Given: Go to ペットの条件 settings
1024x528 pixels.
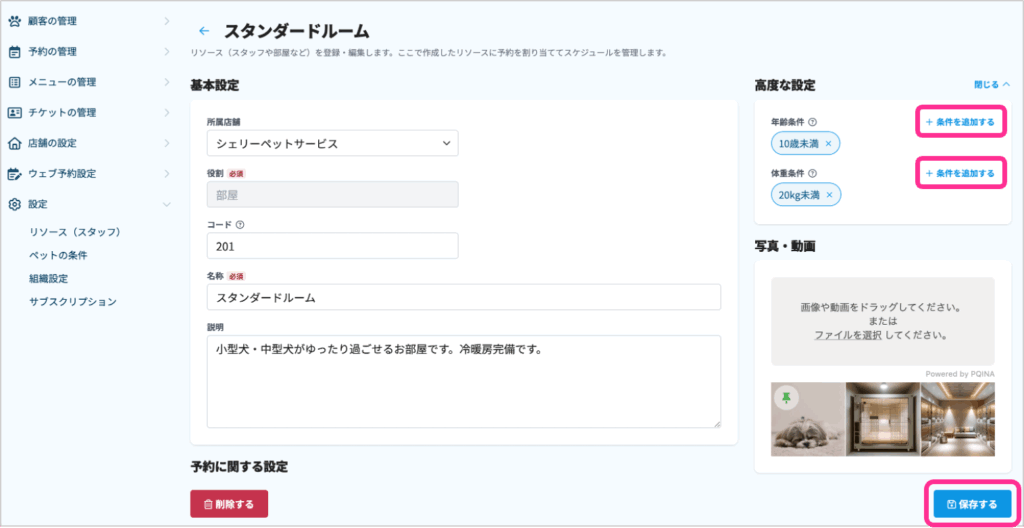Looking at the screenshot, I should tap(58, 256).
